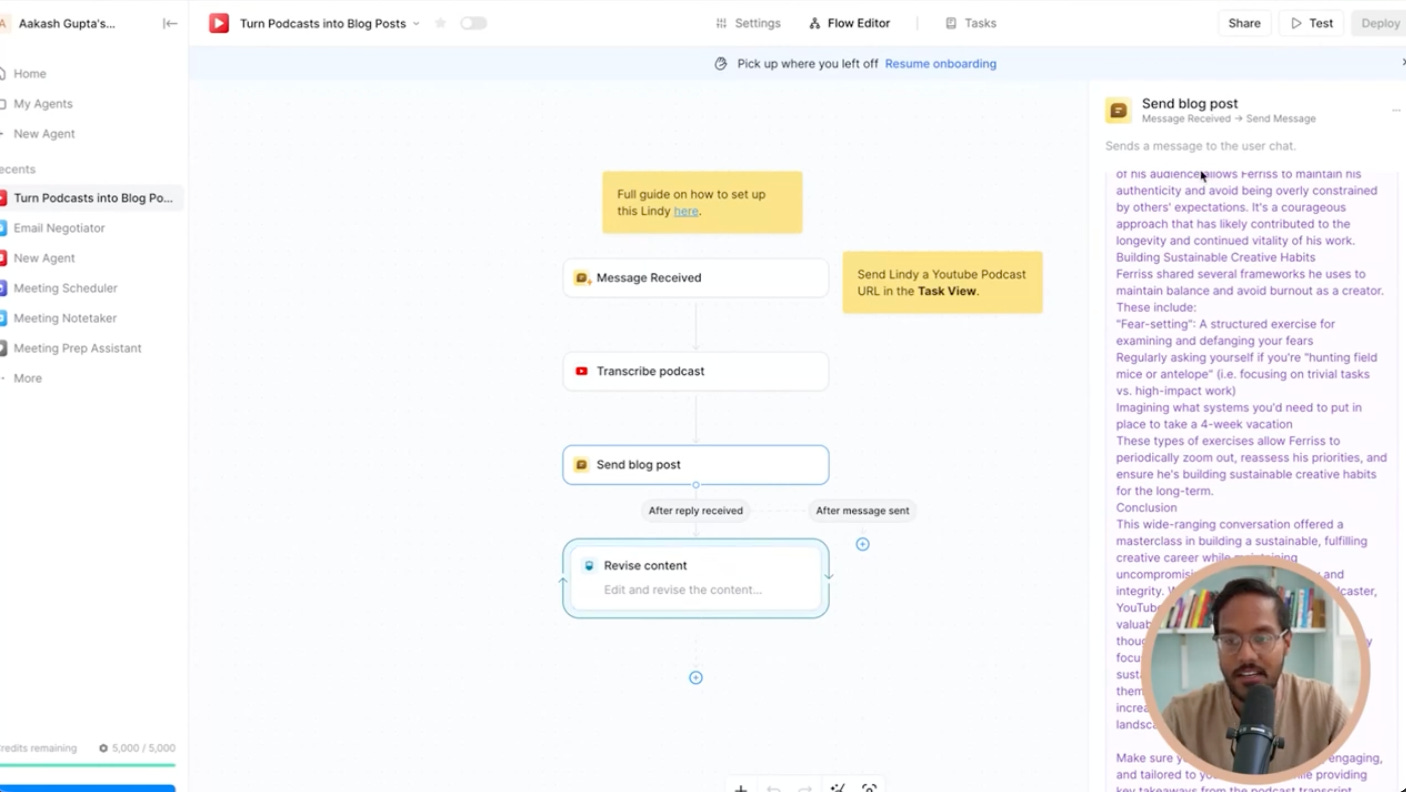Click the loop arrow right of Revise content
The image size is (1406, 792).
(828, 575)
